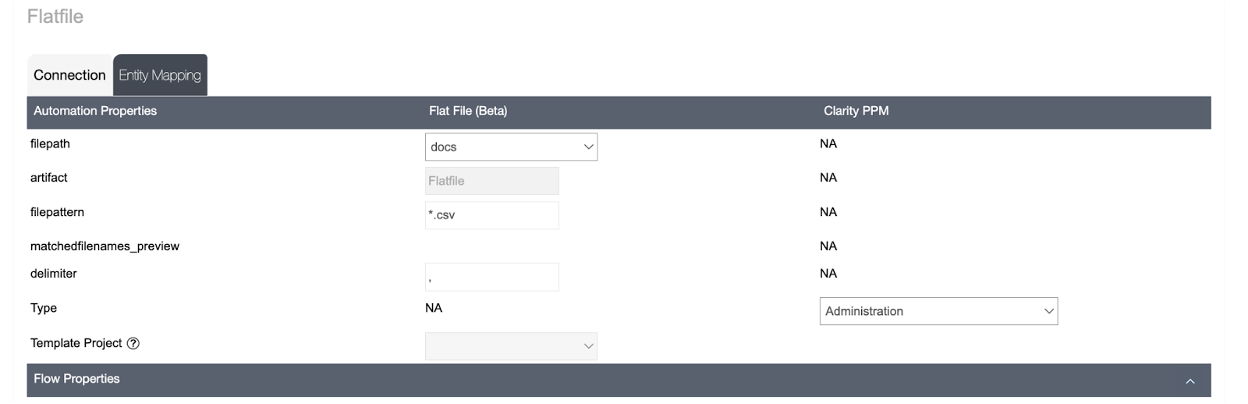
Task: Click the Template Project label text
Action: [x=76, y=343]
